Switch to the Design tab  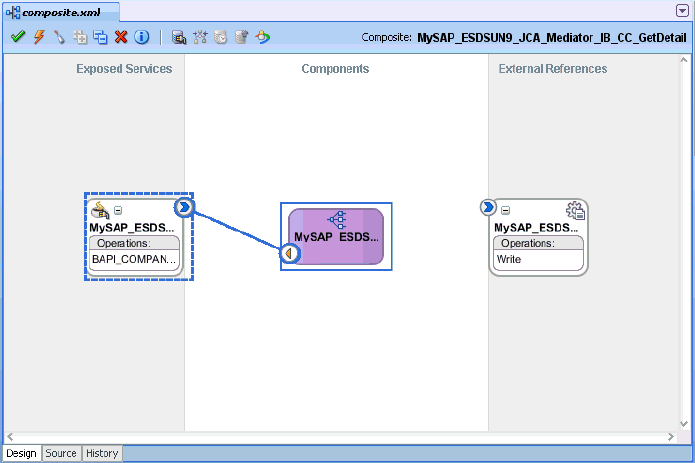point(21,453)
